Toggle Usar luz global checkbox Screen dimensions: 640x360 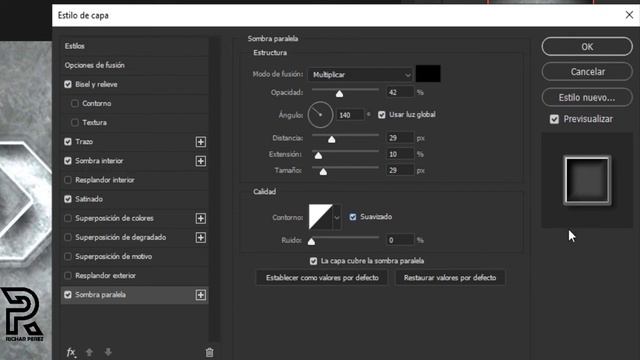pyautogui.click(x=382, y=115)
